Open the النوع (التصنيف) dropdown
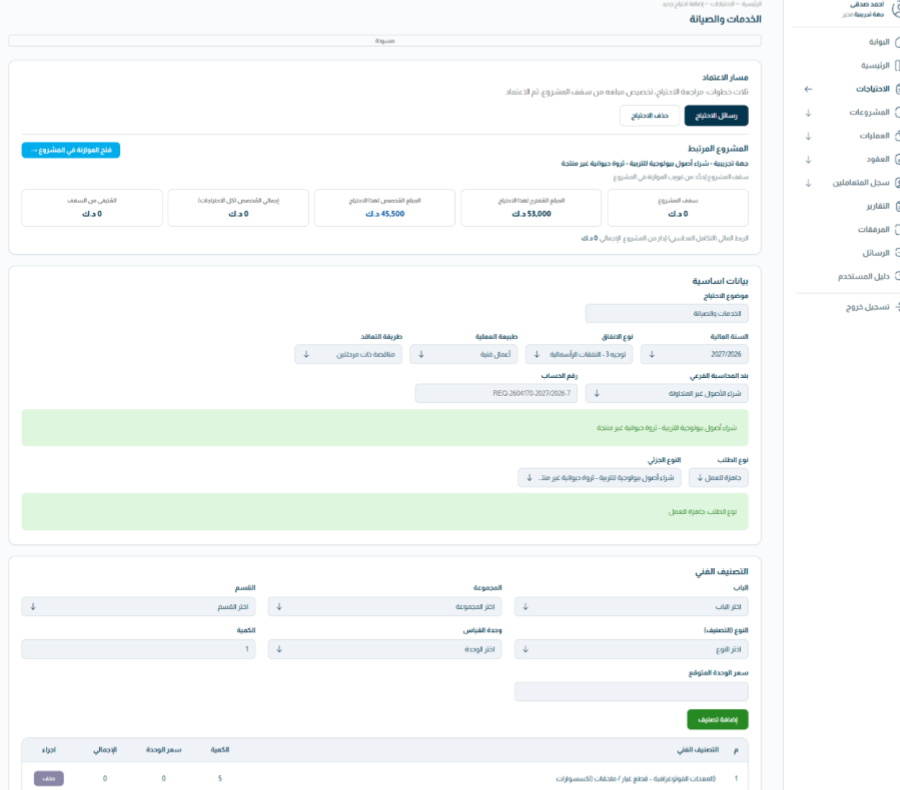 tap(631, 649)
